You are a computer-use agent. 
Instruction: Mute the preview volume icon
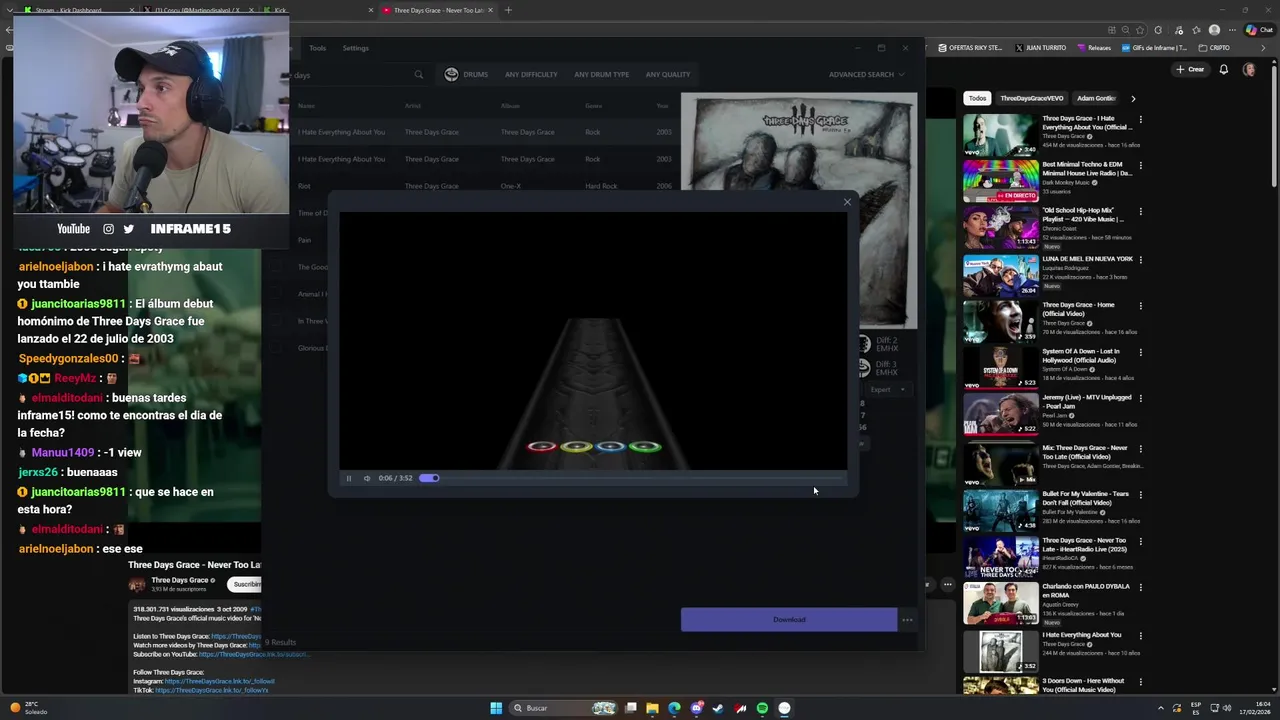[367, 478]
